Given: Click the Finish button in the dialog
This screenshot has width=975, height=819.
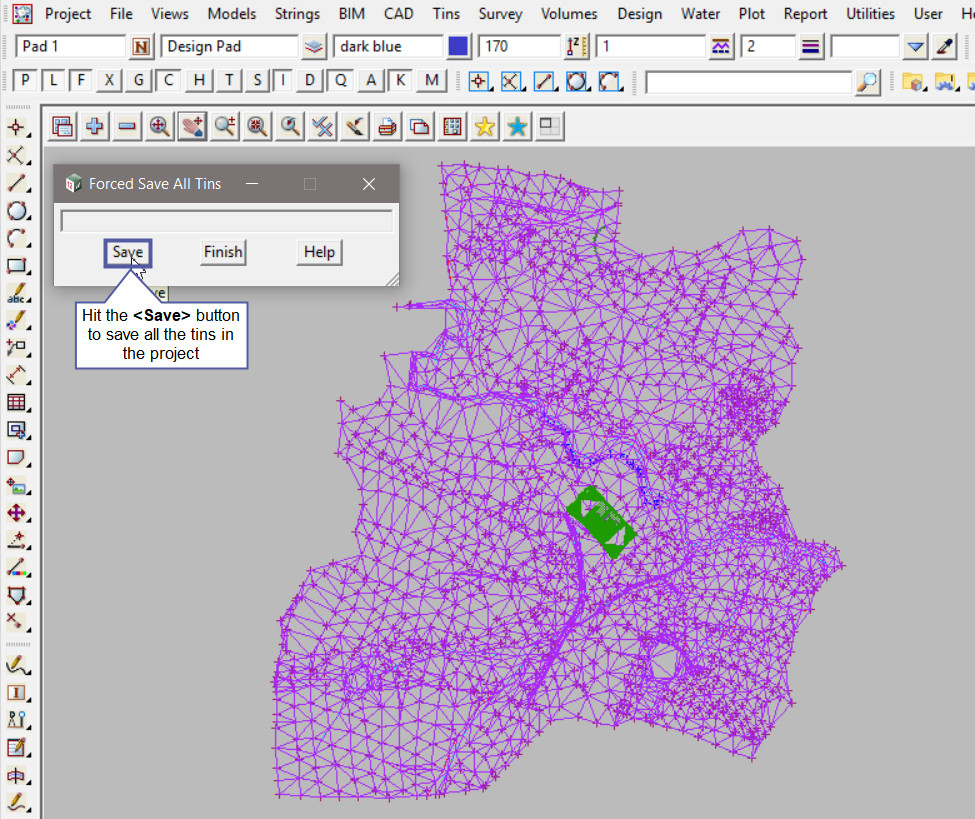Looking at the screenshot, I should tap(223, 252).
